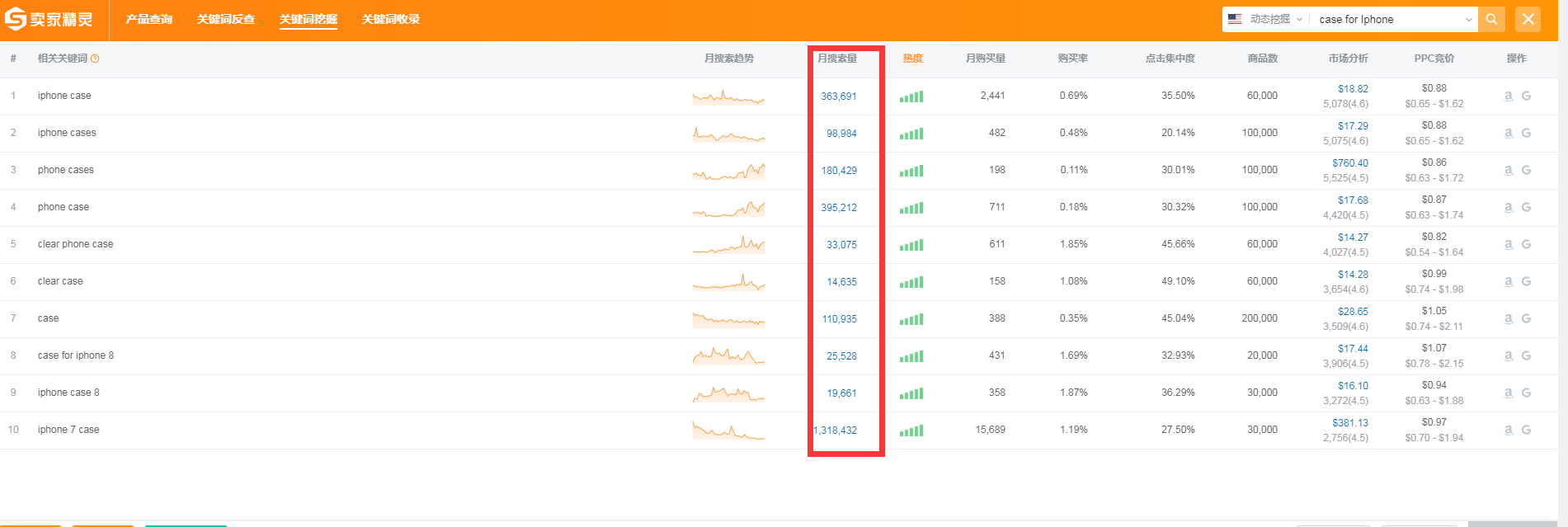1568x527 pixels.
Task: Click the 395,212 search volume link
Action: (x=839, y=208)
